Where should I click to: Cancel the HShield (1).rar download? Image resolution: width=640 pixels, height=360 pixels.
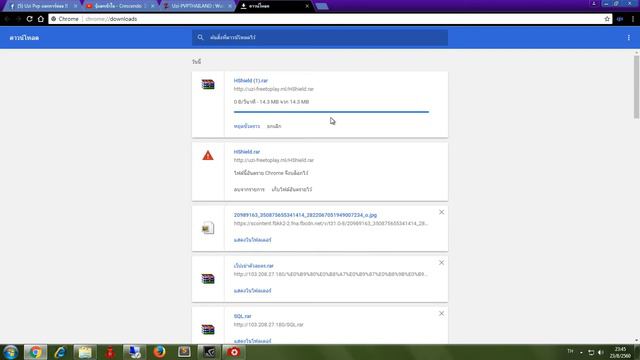pos(274,126)
